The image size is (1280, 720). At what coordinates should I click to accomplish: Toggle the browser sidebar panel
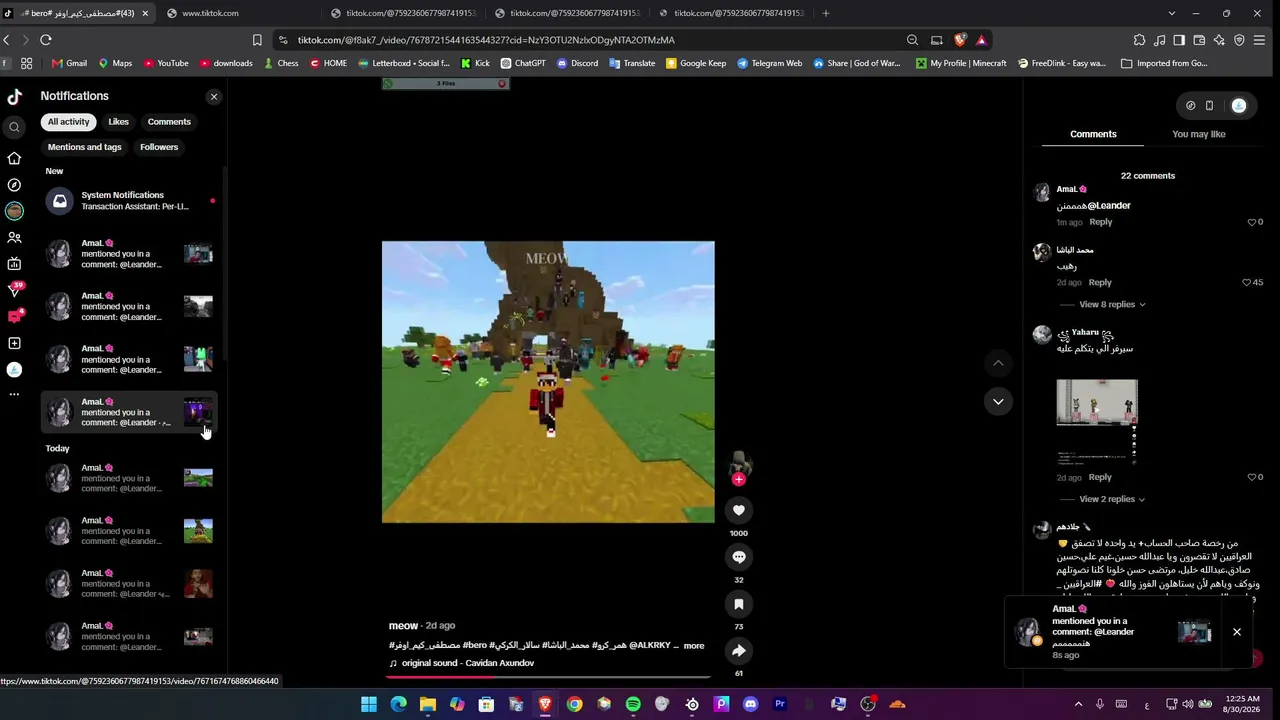(1179, 40)
